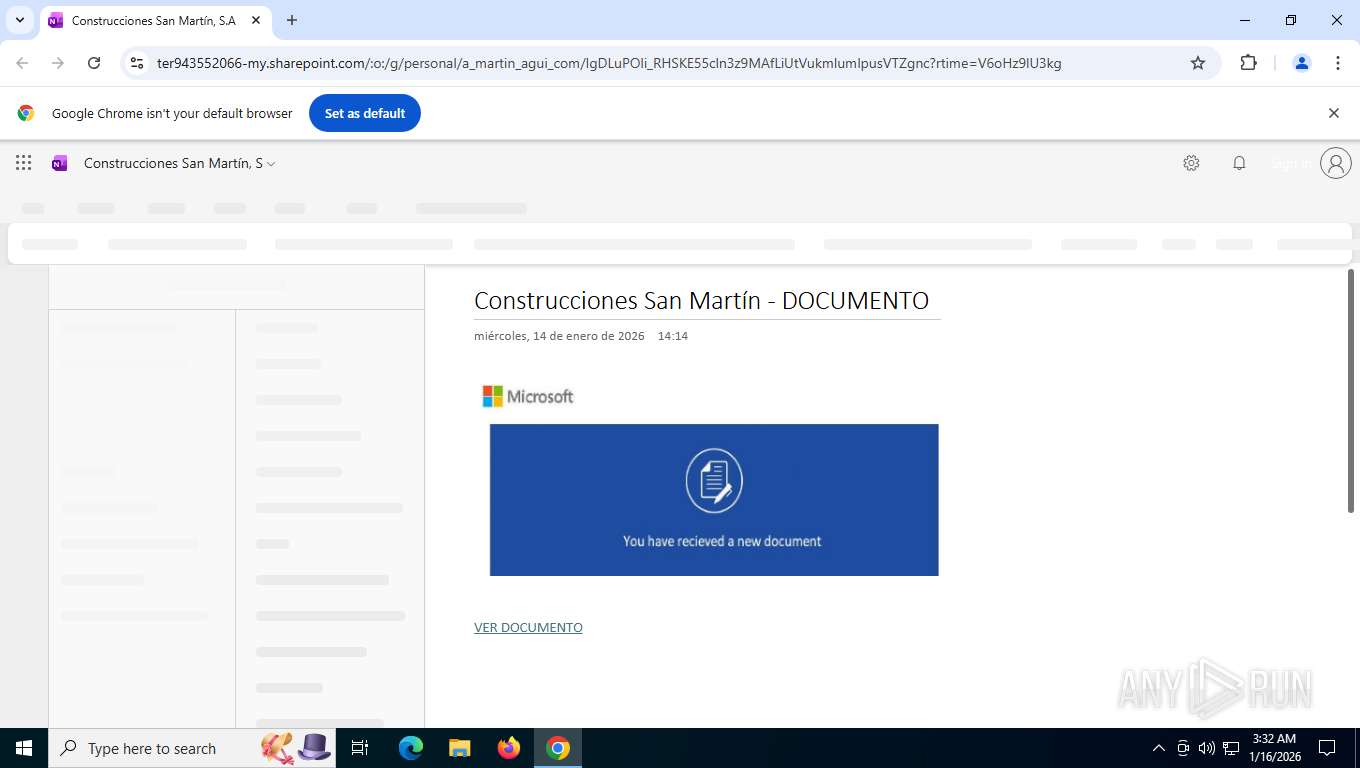1360x768 pixels.
Task: Open the volume speaker tray icon
Action: (1206, 748)
